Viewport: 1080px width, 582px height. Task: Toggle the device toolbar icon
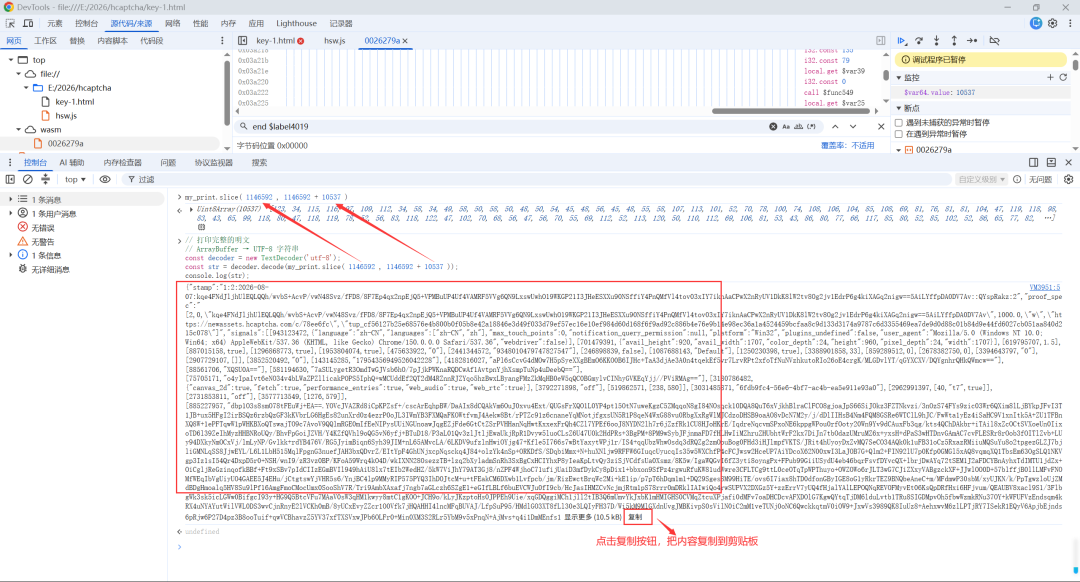click(28, 23)
